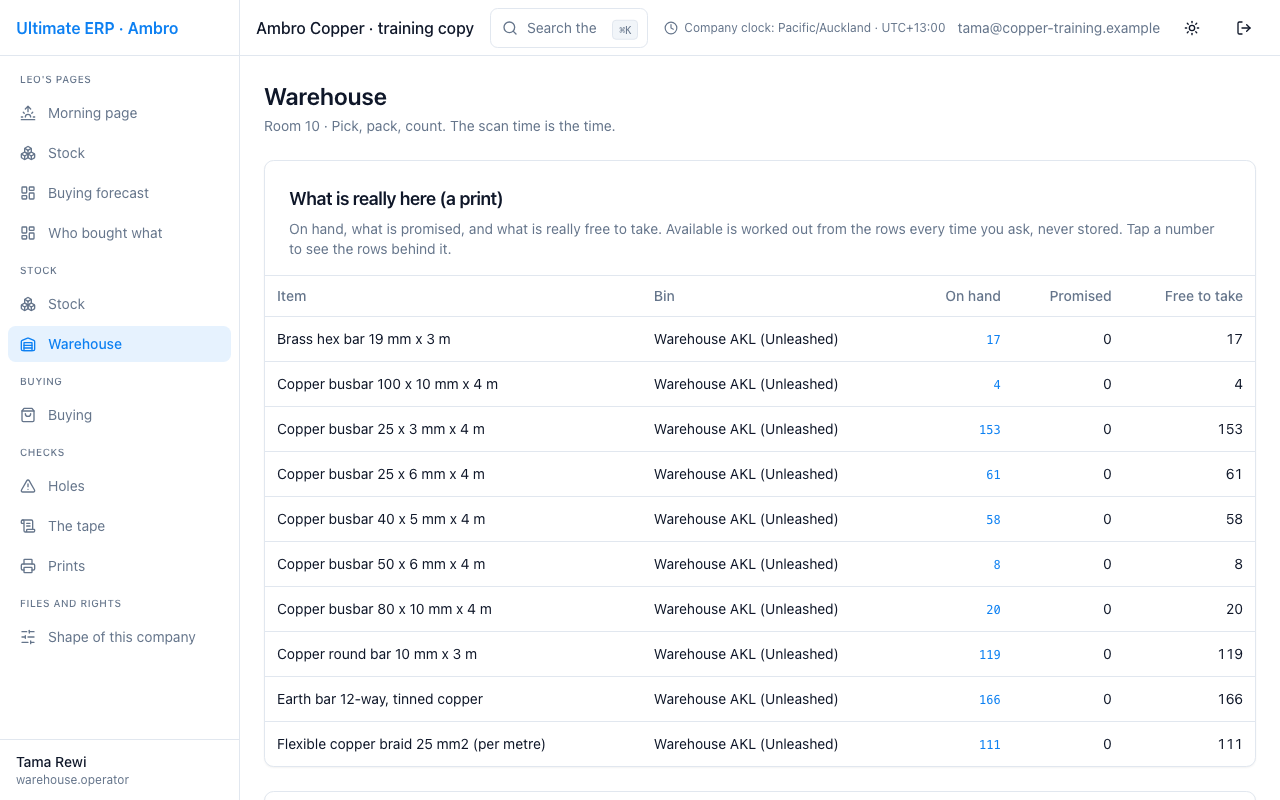1280x800 pixels.
Task: Click the Who bought what icon
Action: (28, 233)
